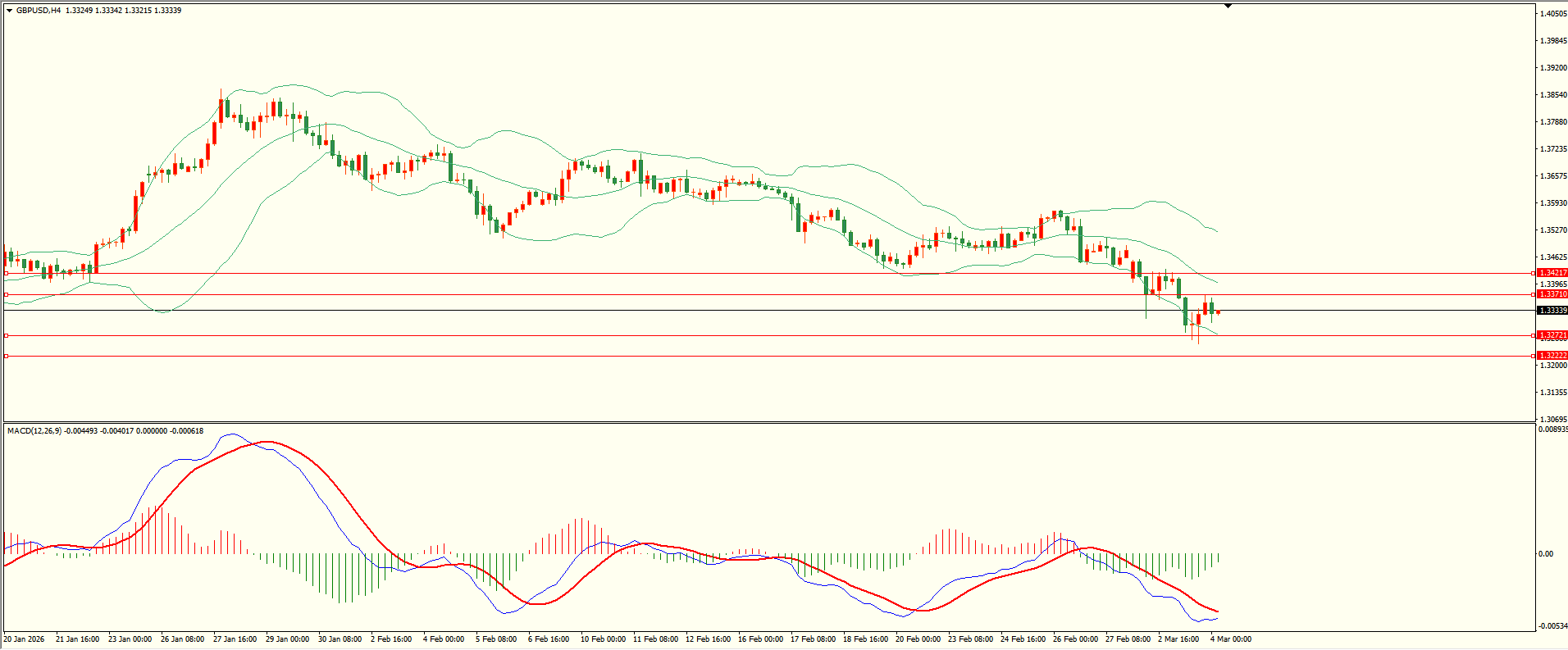
Task: Click the black 1.33339 current price label
Action: tap(1552, 311)
